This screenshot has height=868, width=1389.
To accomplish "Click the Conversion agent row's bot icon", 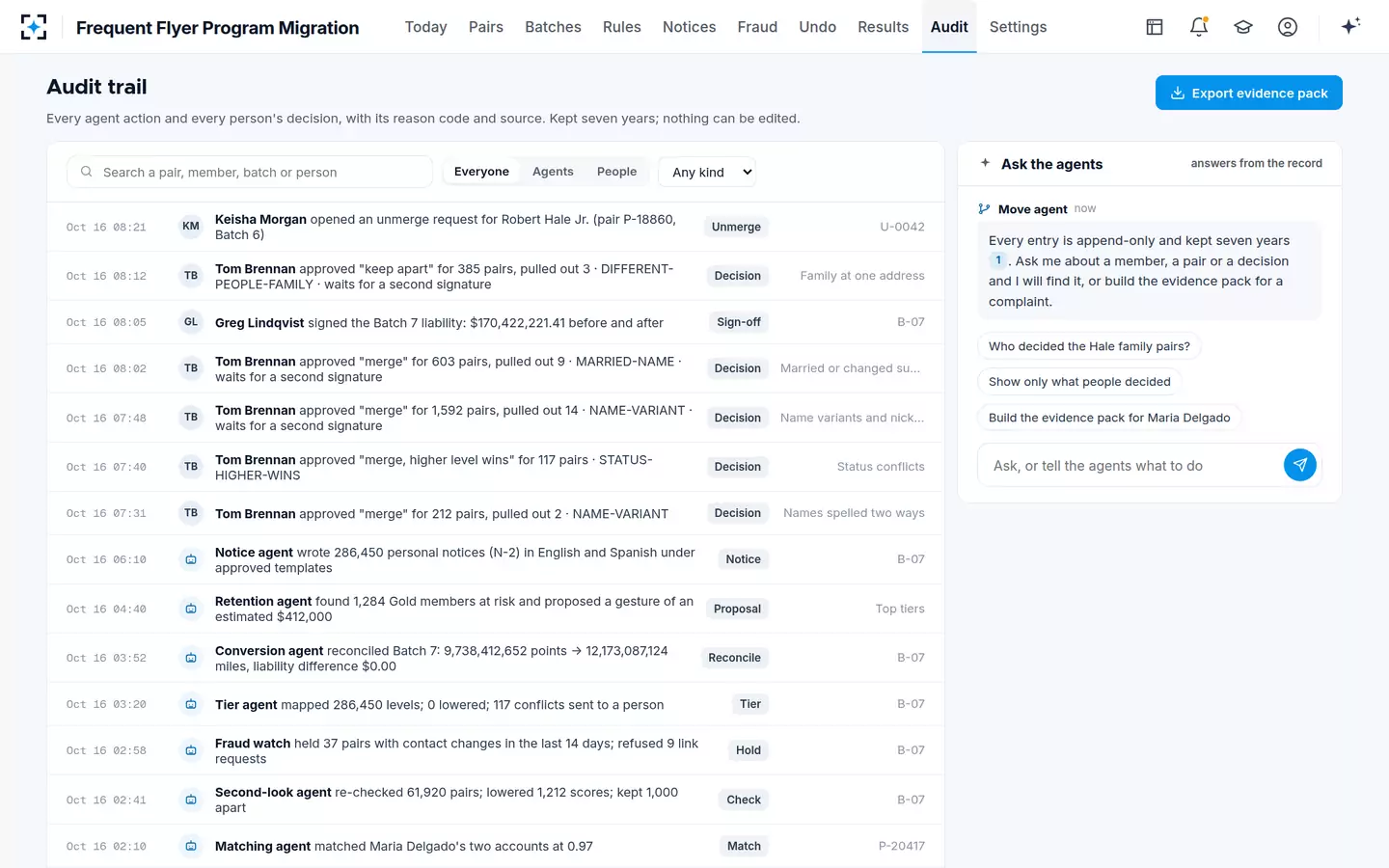I will point(191,658).
